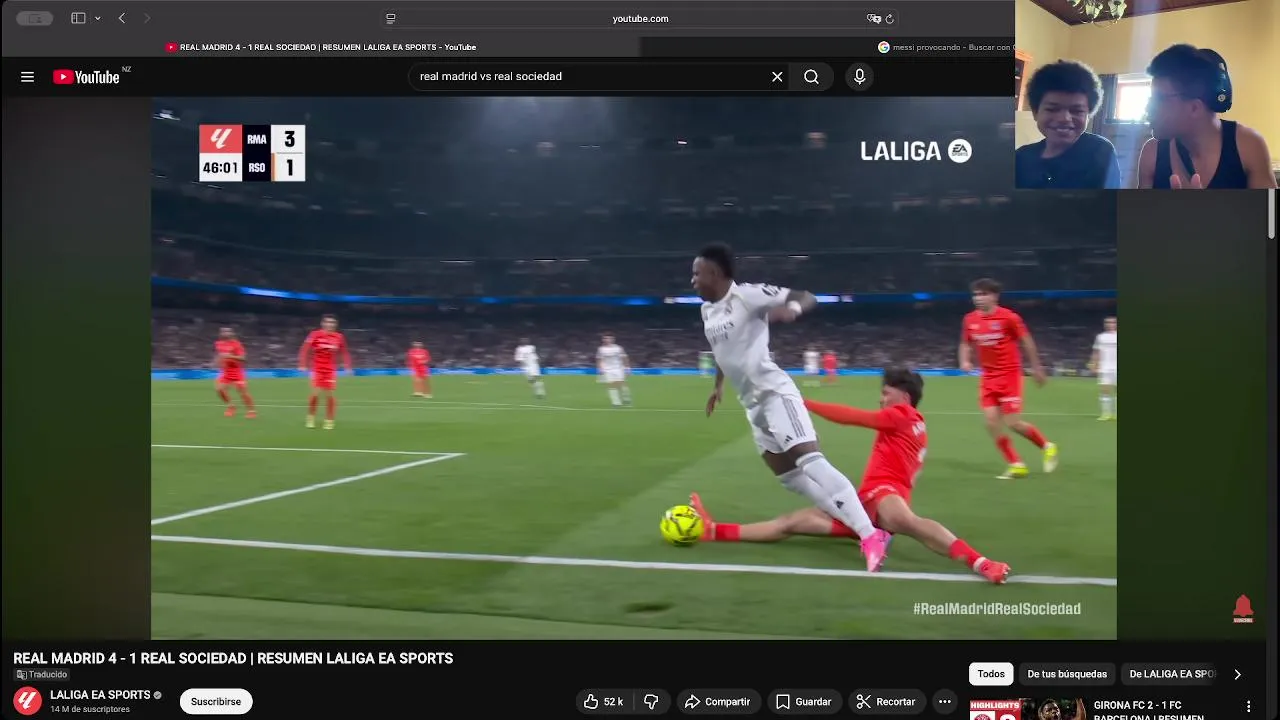
Task: Click the Recortar clip button
Action: click(x=885, y=702)
